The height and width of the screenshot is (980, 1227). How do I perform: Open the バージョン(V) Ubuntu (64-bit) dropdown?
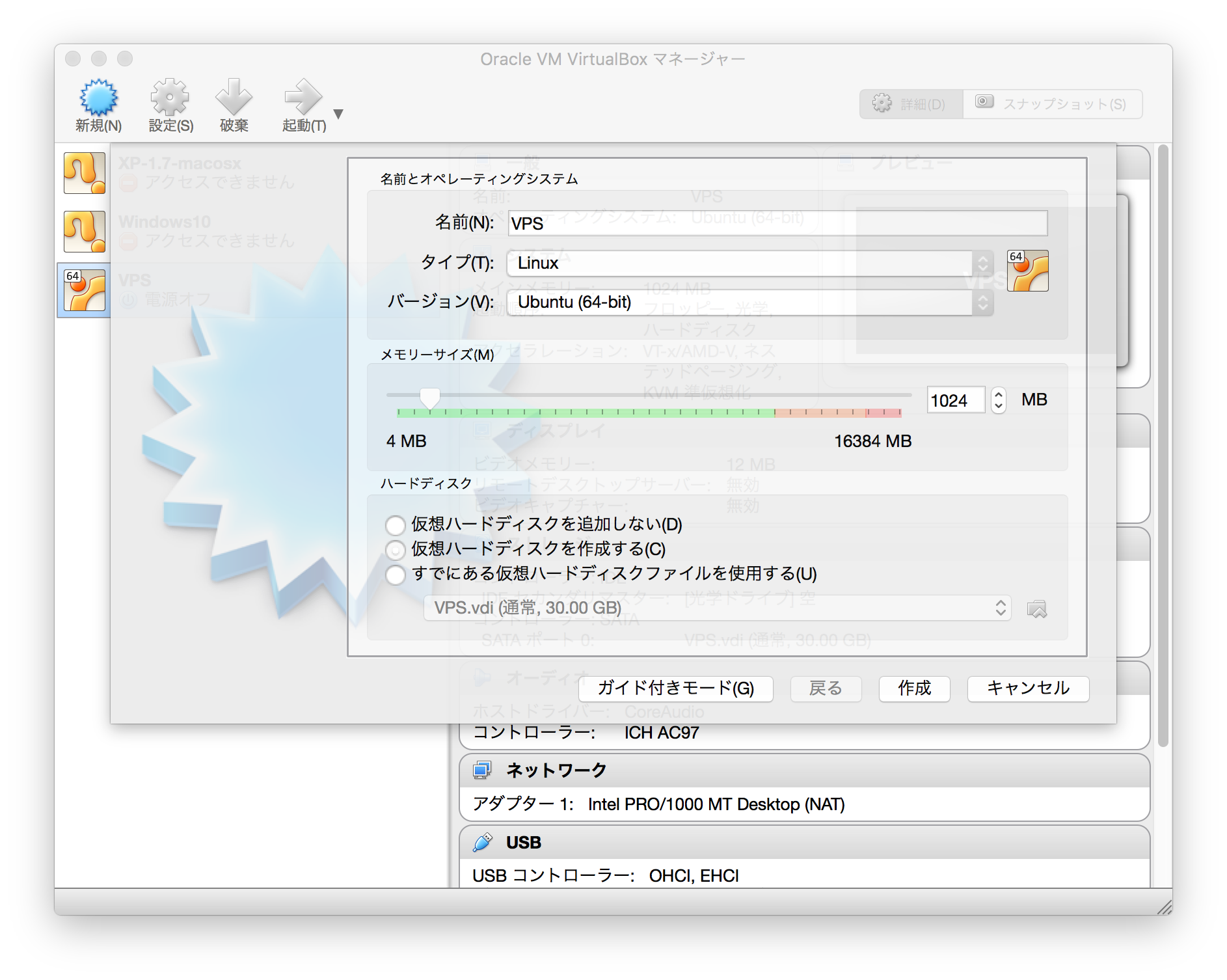pos(749,303)
